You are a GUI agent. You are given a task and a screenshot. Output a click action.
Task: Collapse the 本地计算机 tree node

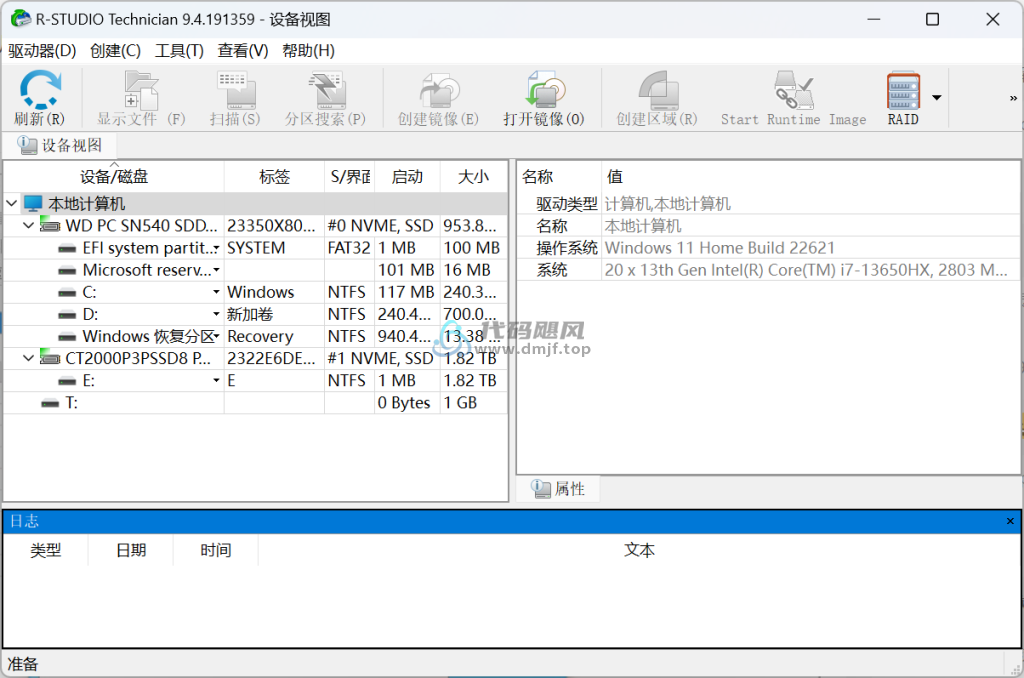pos(11,204)
